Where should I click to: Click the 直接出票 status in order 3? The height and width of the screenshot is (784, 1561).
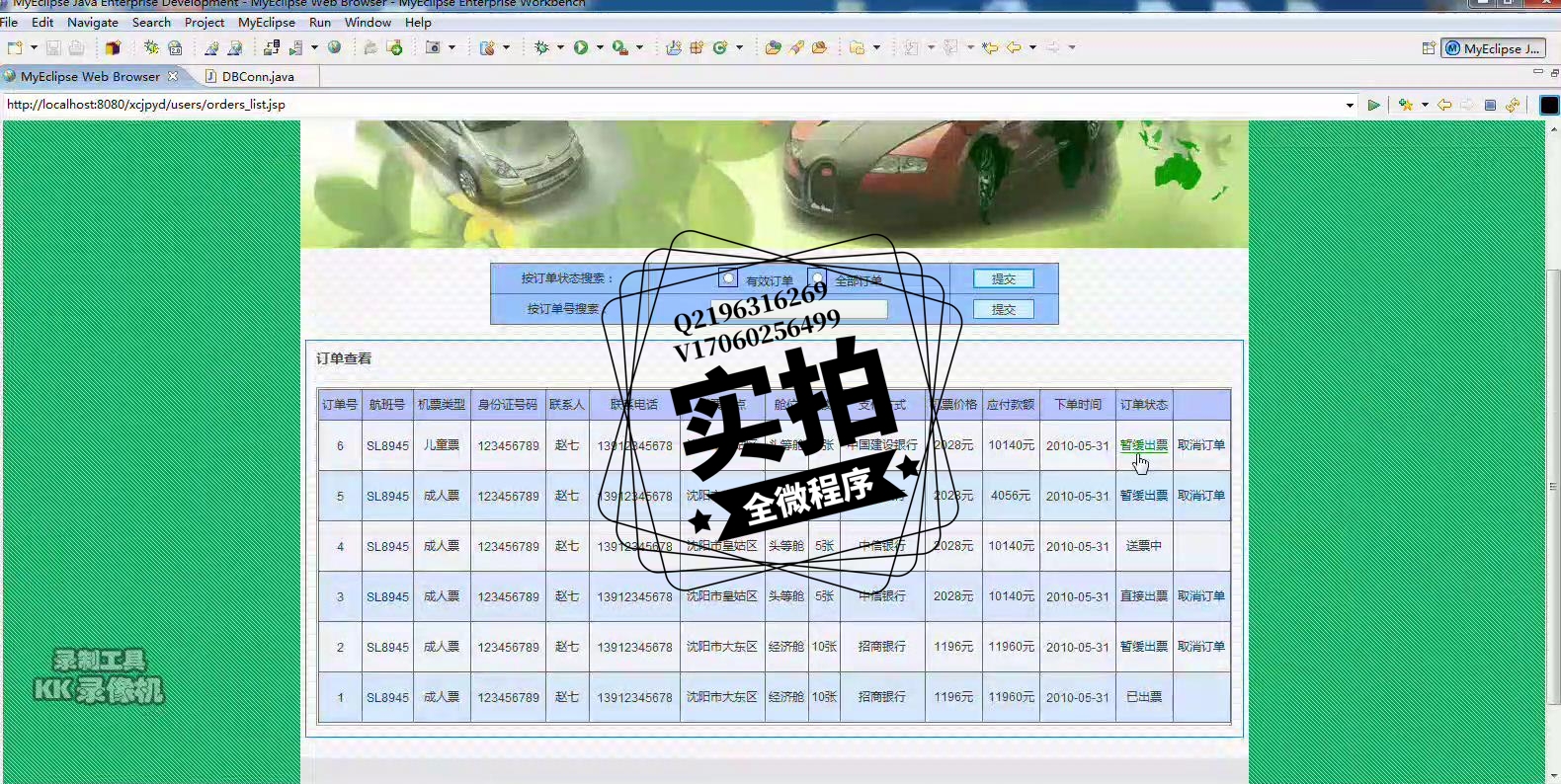(x=1143, y=596)
